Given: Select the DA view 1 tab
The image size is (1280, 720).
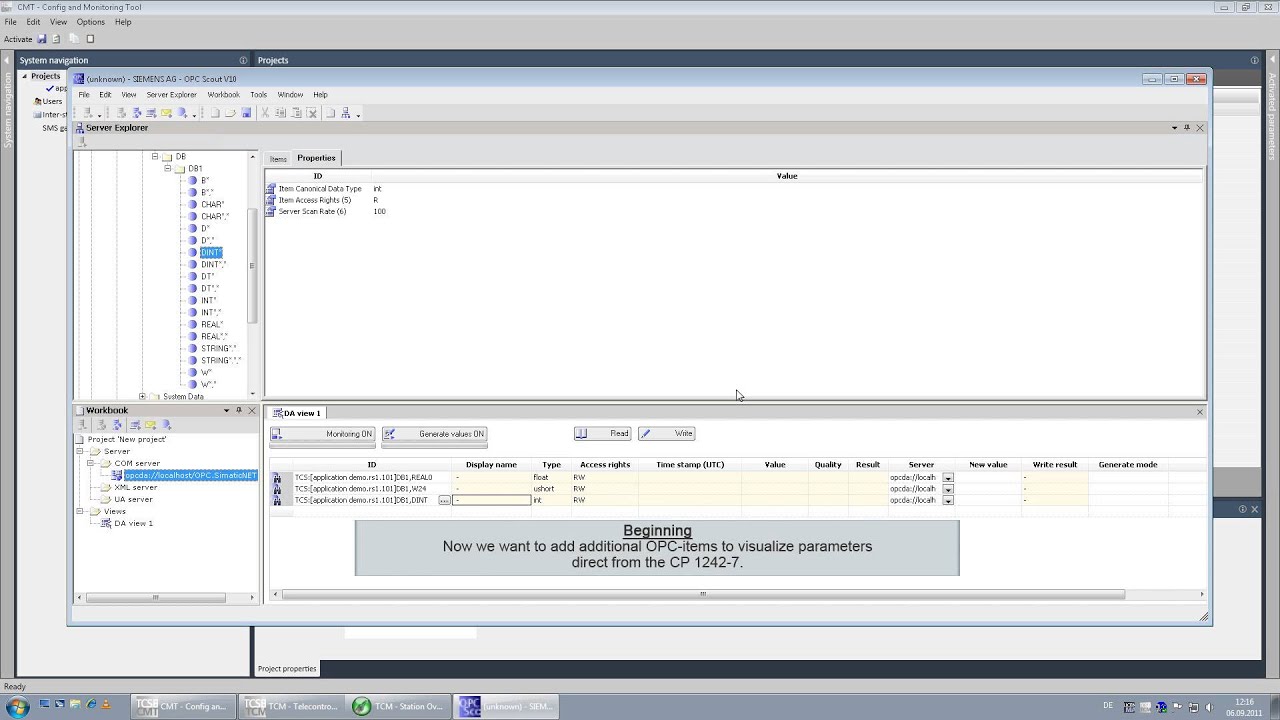Looking at the screenshot, I should tap(297, 413).
